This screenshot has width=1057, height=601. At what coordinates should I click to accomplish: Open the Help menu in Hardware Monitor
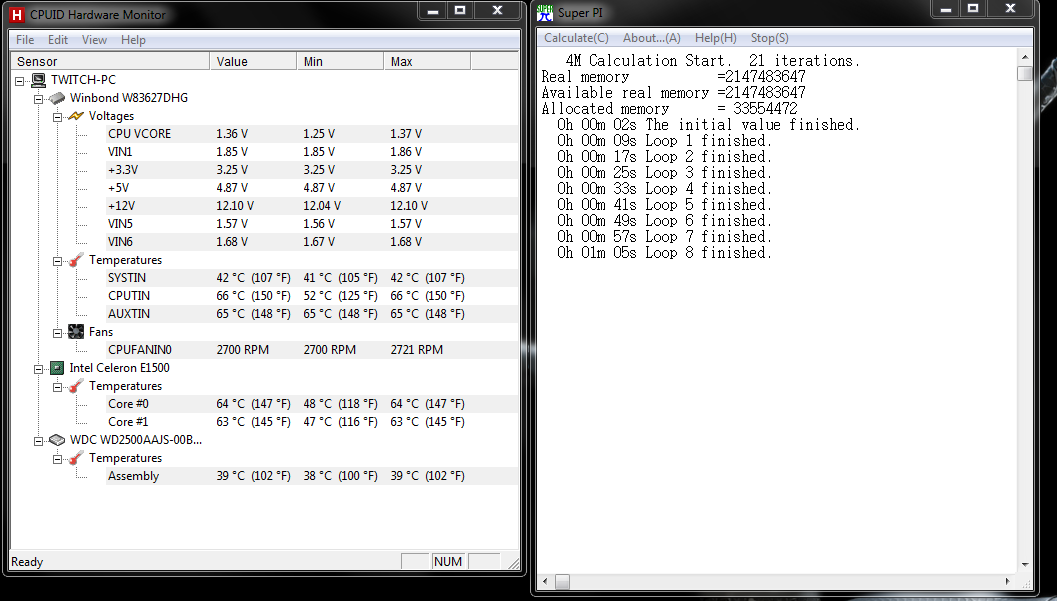[133, 40]
